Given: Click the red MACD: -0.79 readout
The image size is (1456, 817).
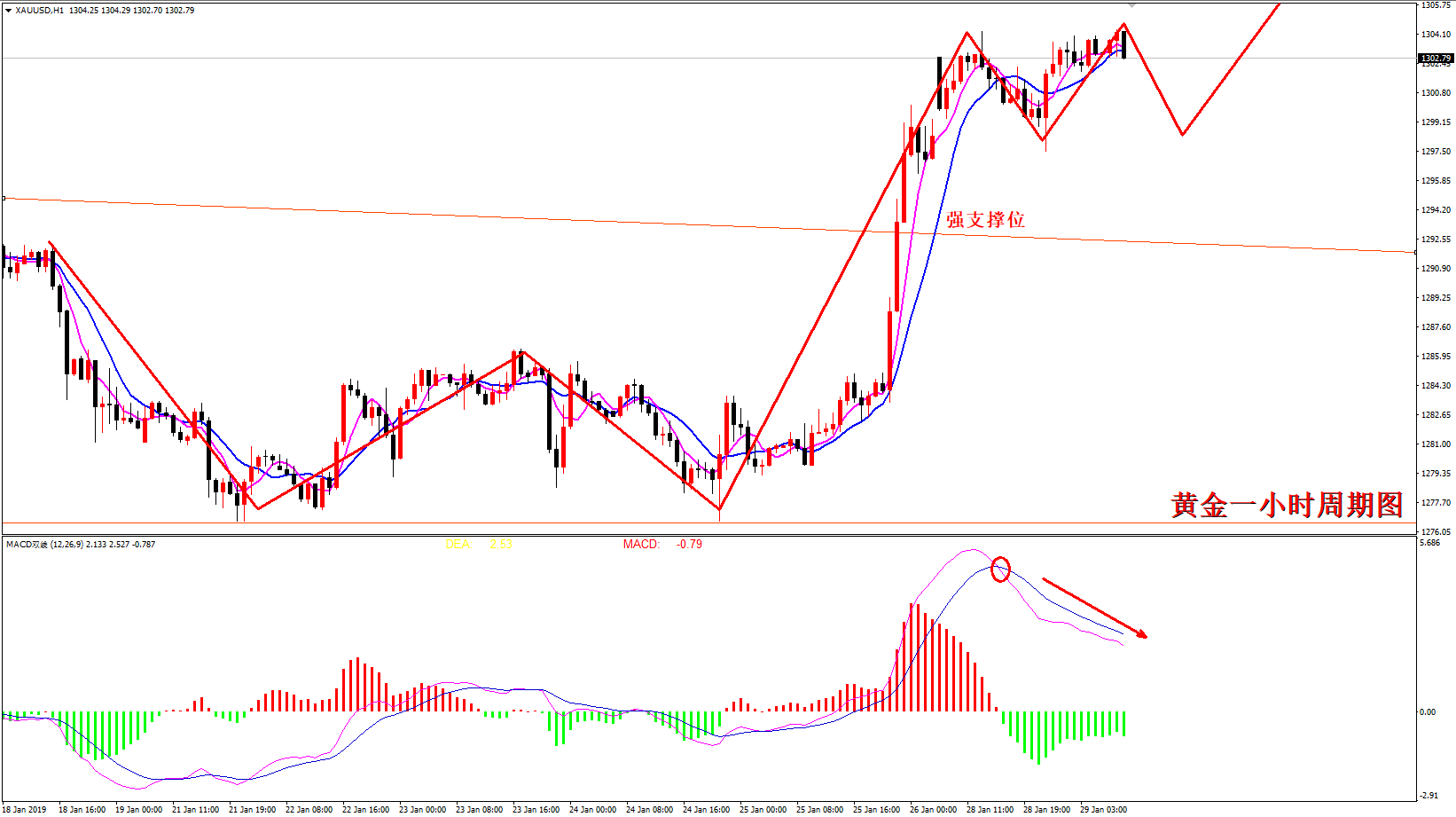Looking at the screenshot, I should (x=662, y=545).
